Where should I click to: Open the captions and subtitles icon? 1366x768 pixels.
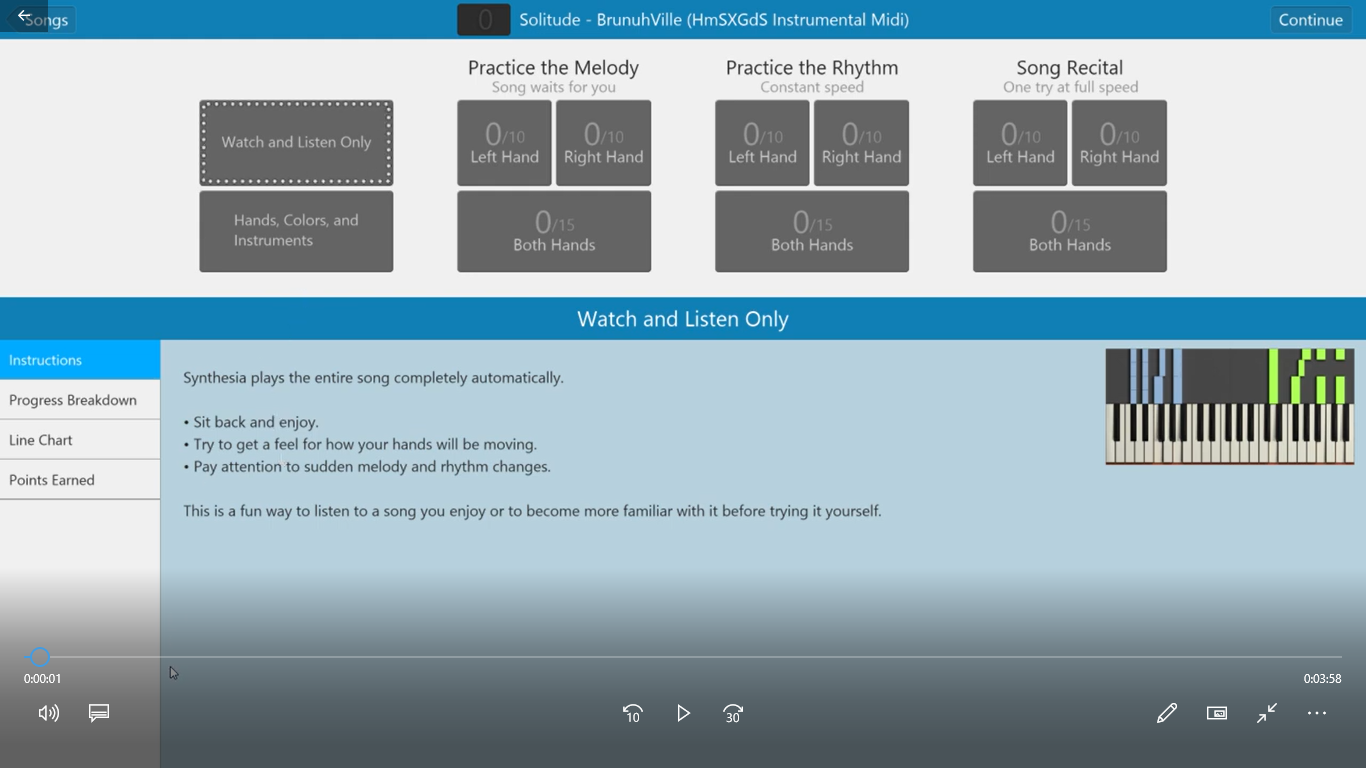point(99,713)
